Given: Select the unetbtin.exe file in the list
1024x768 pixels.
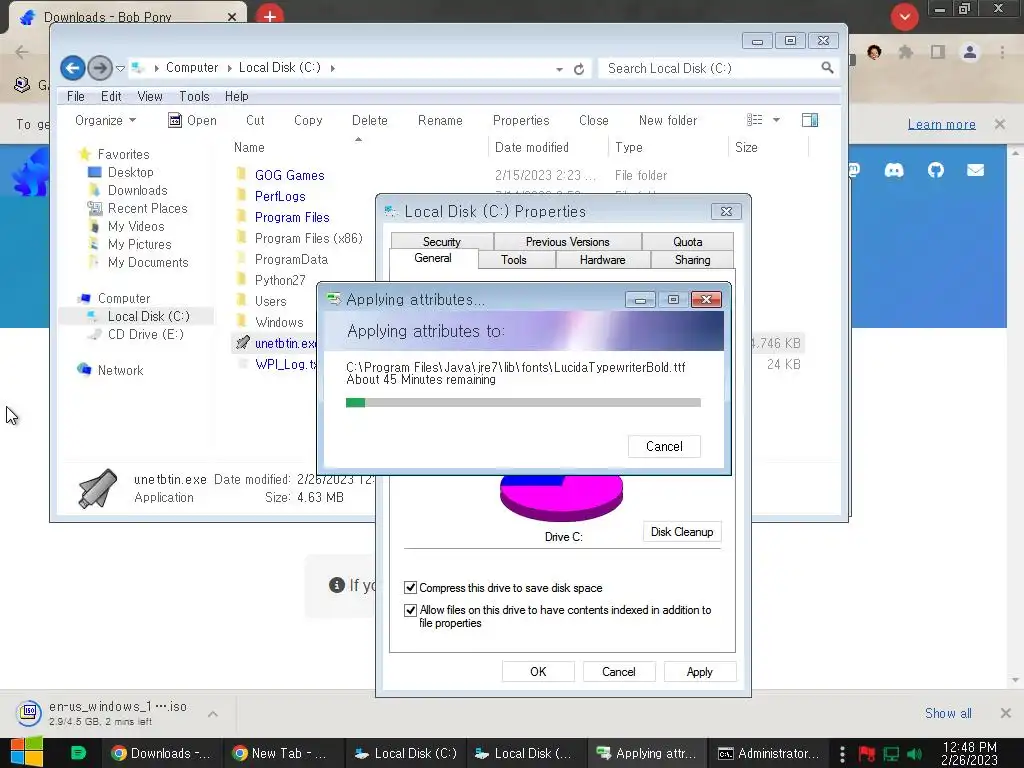Looking at the screenshot, I should [285, 343].
